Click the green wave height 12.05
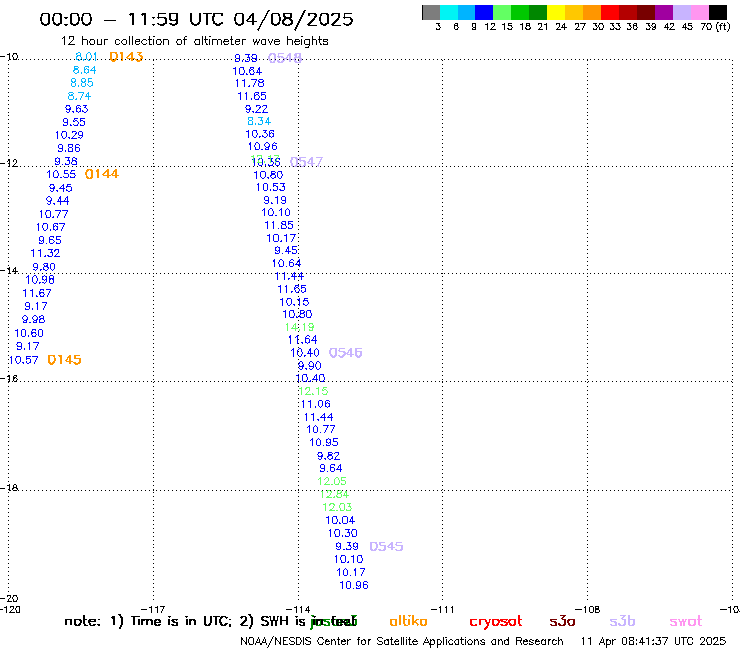 click(332, 481)
